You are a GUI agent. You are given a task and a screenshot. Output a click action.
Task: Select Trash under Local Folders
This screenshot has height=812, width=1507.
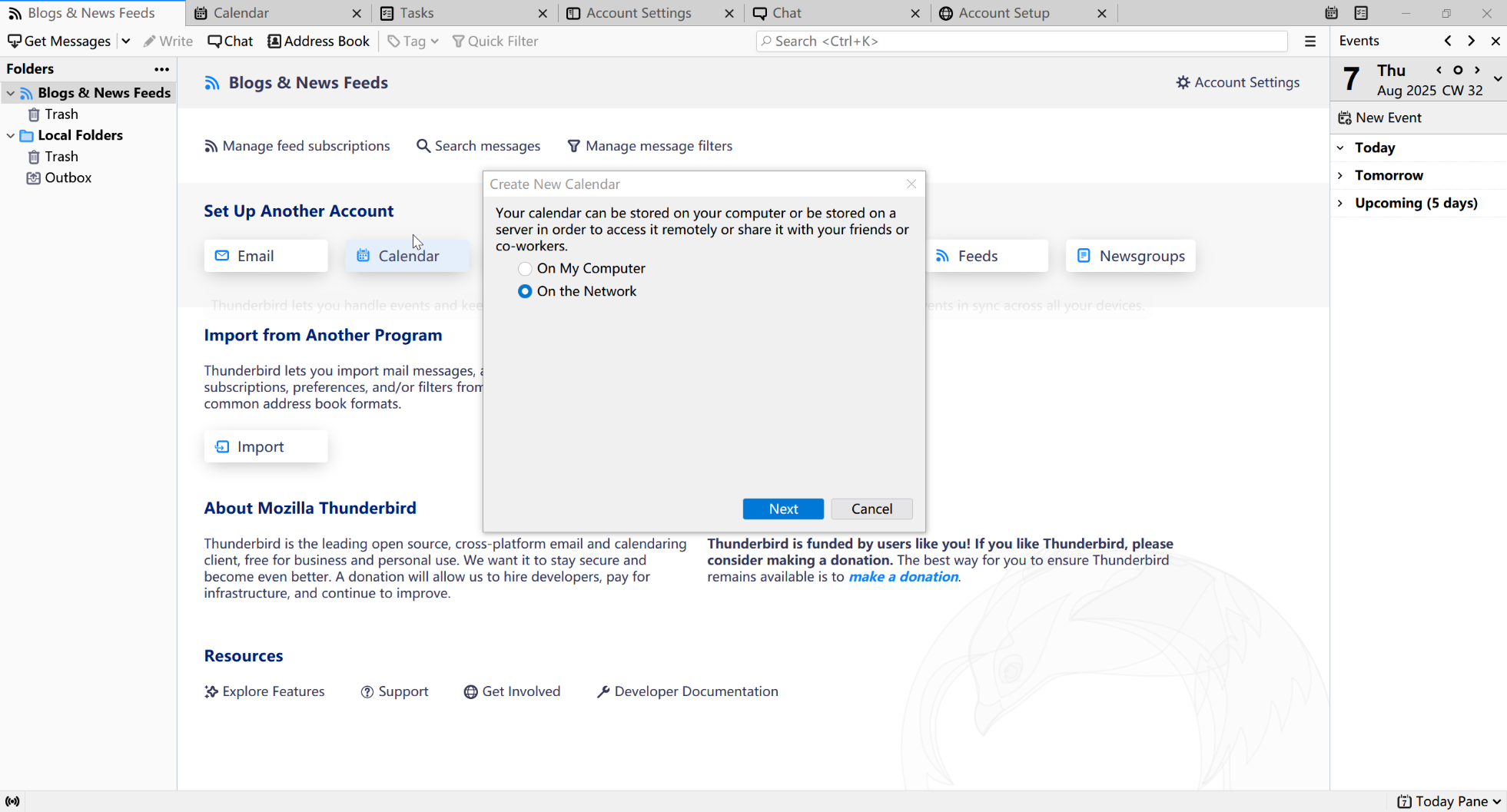click(61, 157)
